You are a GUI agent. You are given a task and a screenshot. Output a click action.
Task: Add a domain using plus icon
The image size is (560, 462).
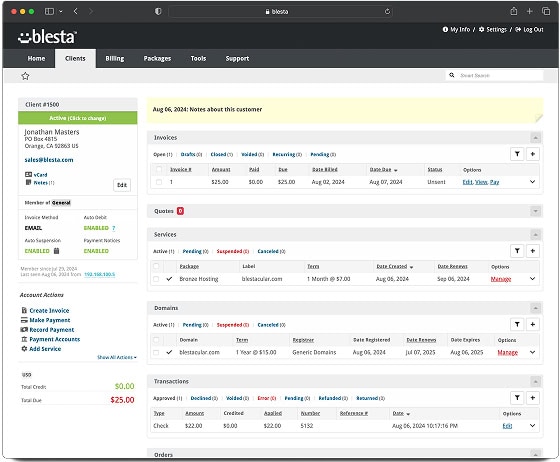[532, 325]
